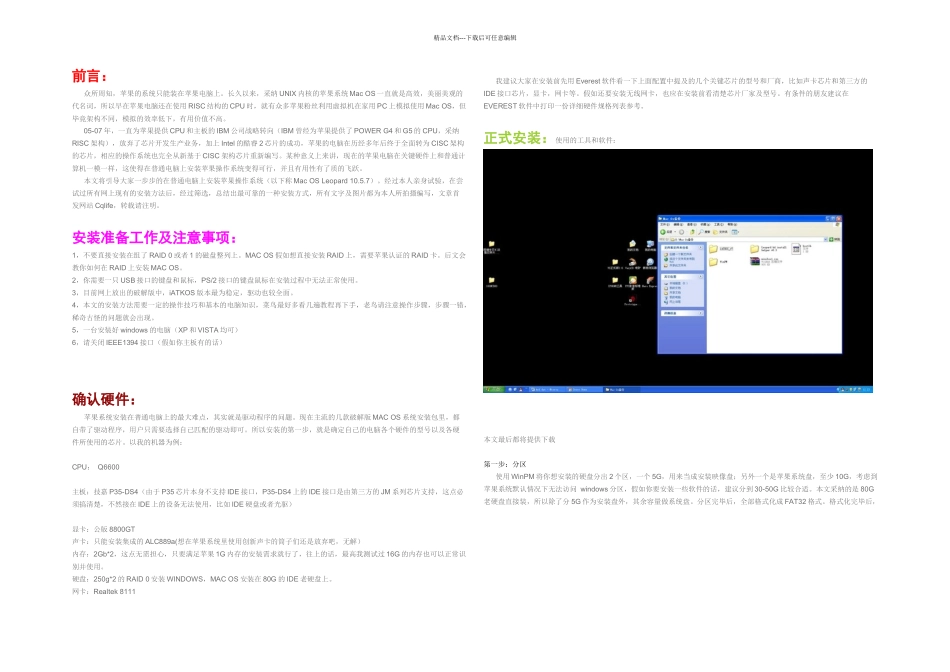Click the greyed Forward arrow in Explorer toolbar
This screenshot has width=950, height=672.
pyautogui.click(x=682, y=232)
